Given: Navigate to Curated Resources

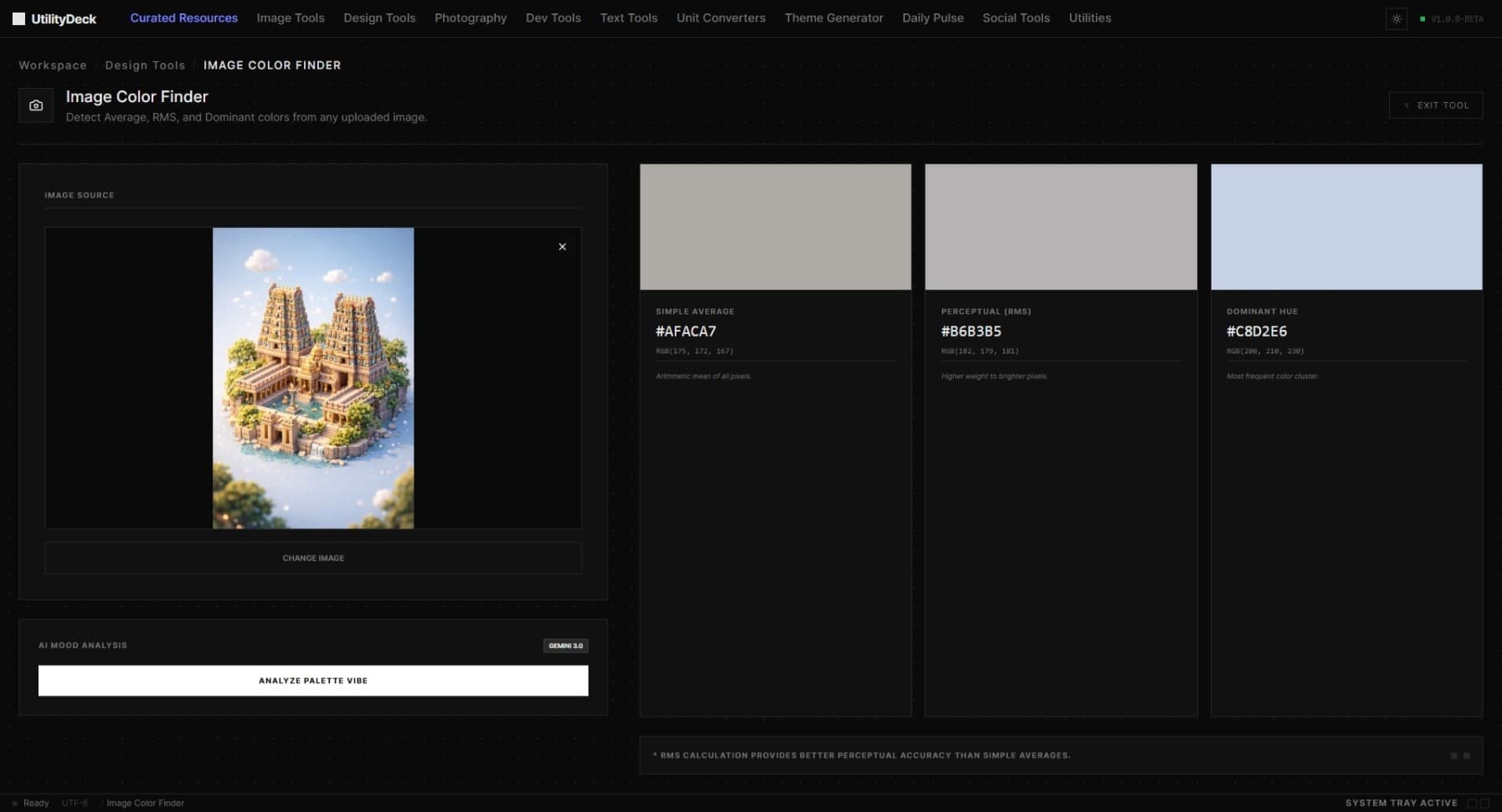Looking at the screenshot, I should (x=183, y=18).
